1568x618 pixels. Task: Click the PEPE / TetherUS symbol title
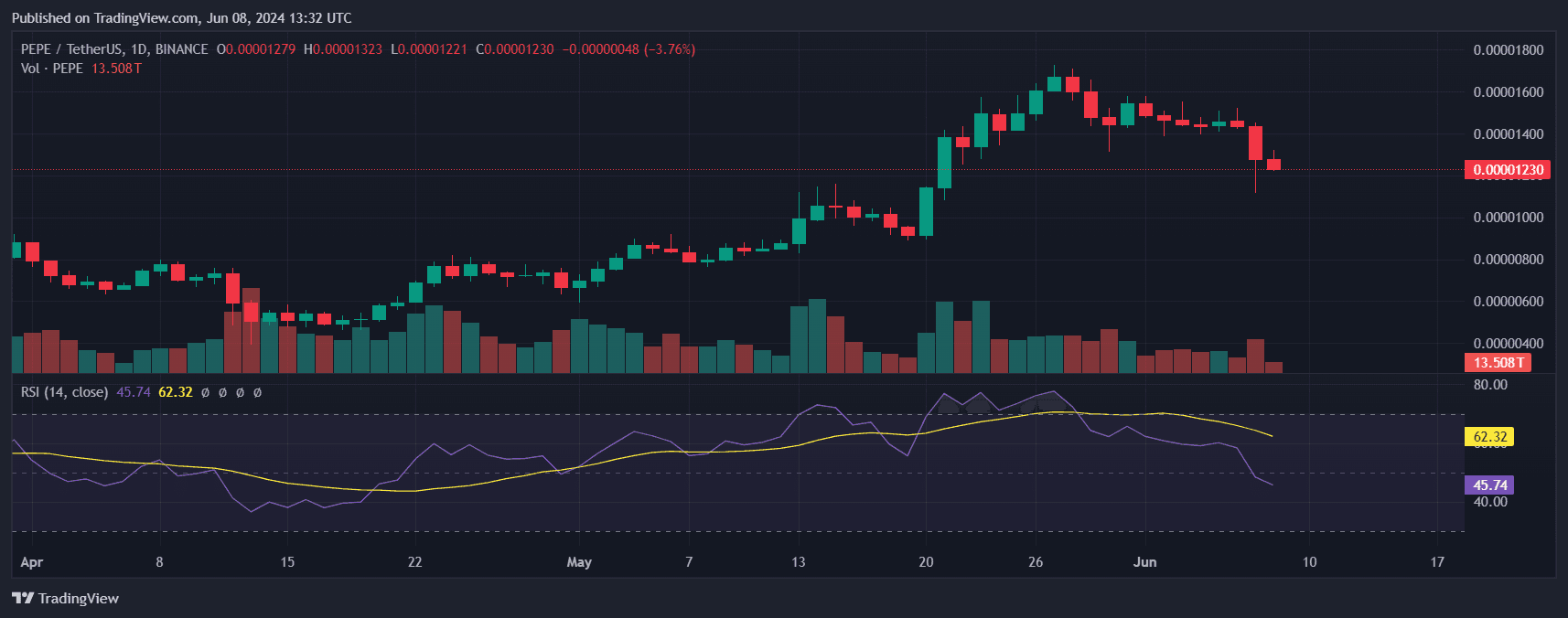[x=114, y=49]
